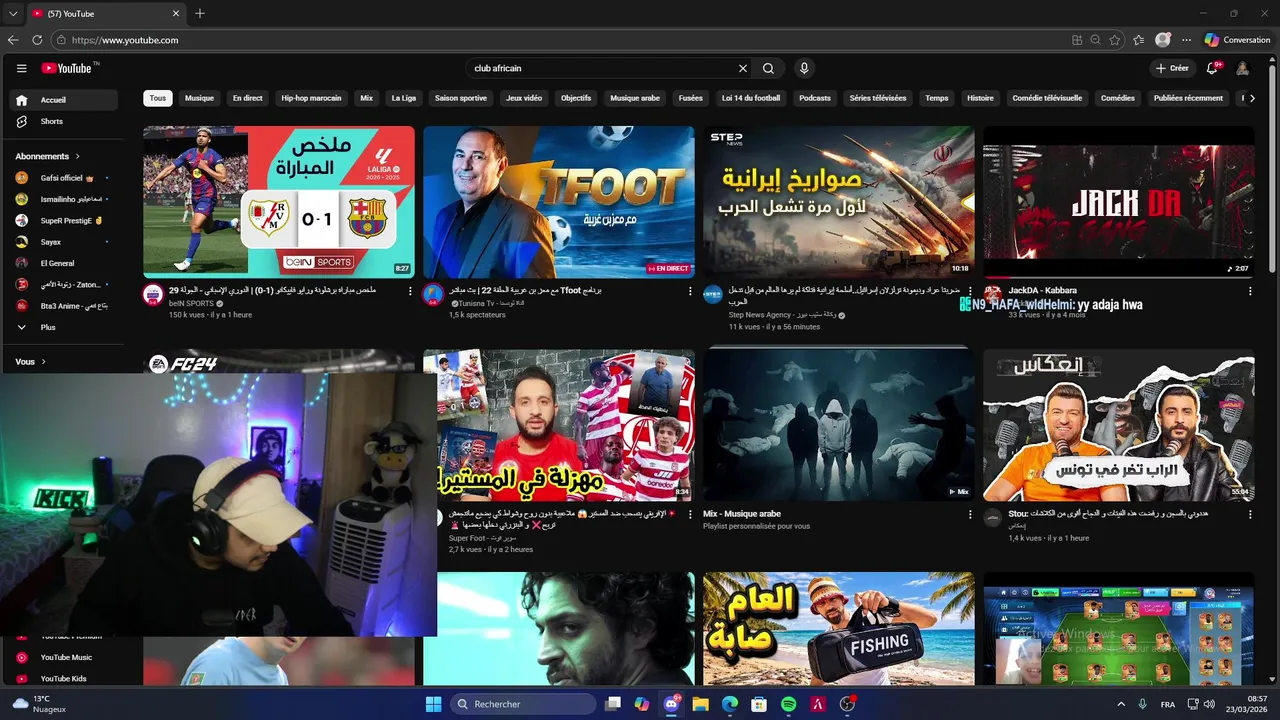Open the browser tab list dropdown
1280x720 pixels.
click(x=12, y=13)
